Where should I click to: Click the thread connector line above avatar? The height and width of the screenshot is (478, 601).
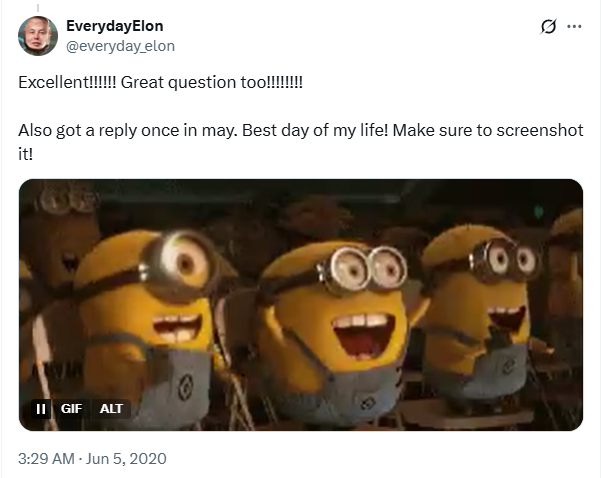tap(38, 7)
